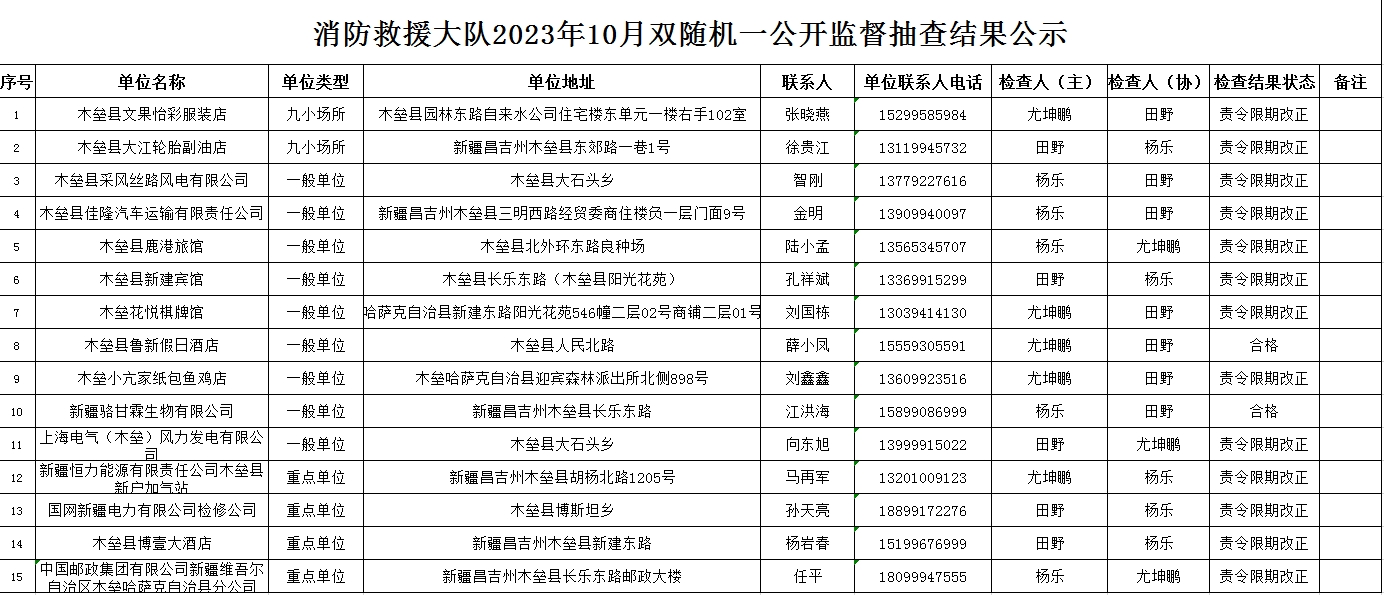Click the contact cell 孙天亮

[807, 511]
